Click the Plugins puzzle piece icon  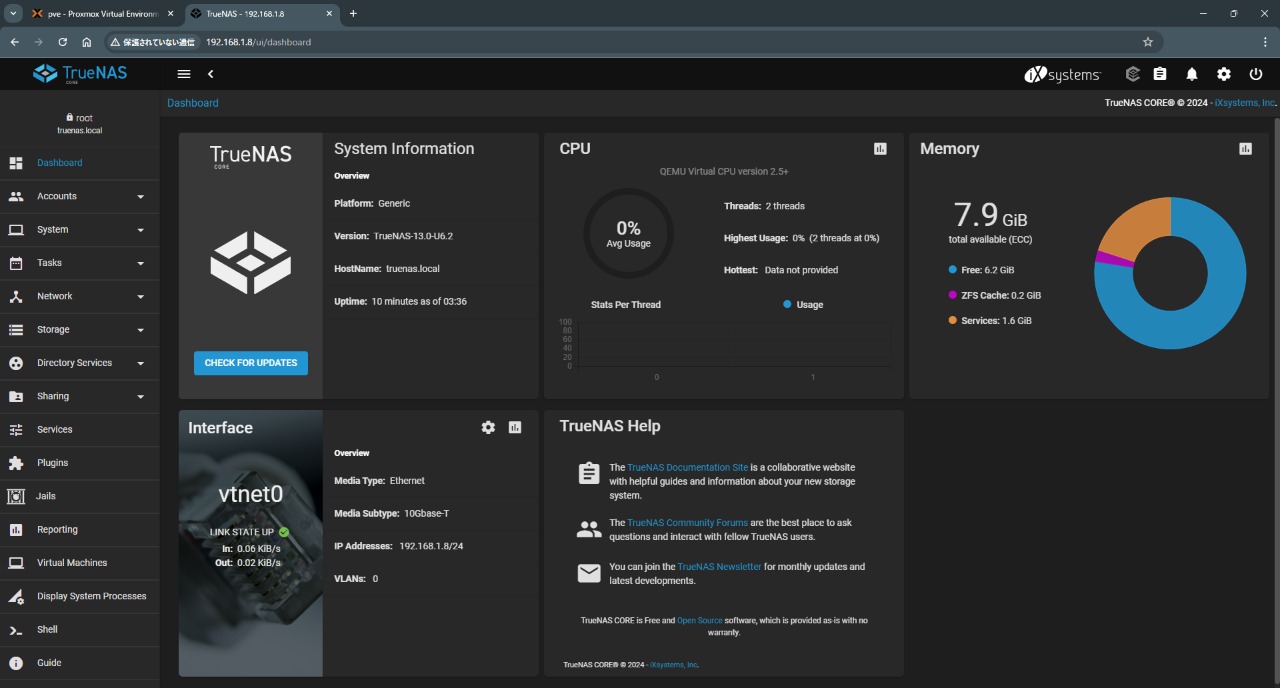pos(16,463)
